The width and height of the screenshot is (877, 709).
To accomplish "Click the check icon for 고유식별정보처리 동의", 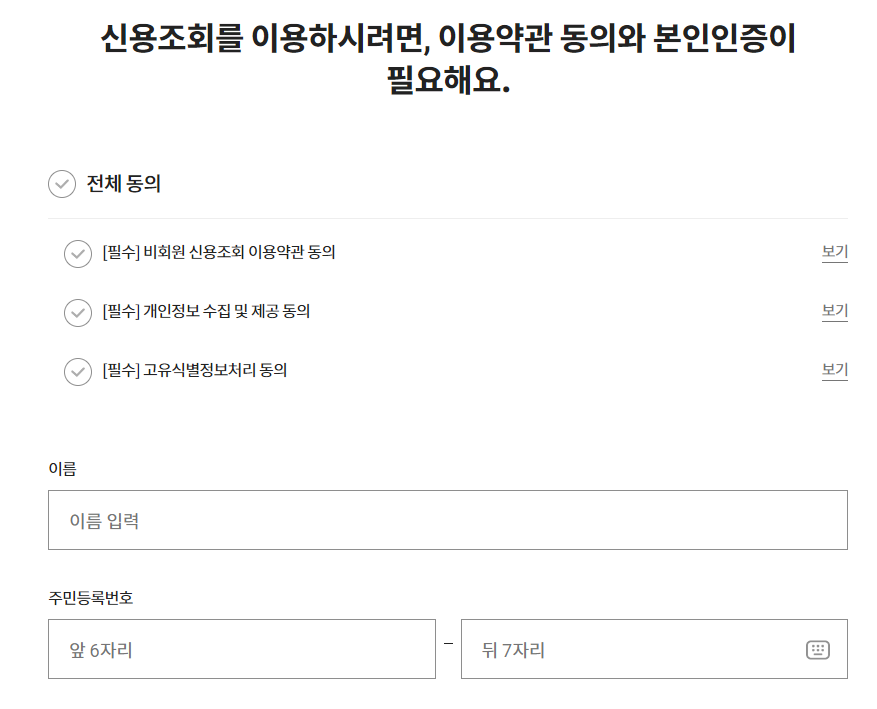I will click(x=78, y=372).
